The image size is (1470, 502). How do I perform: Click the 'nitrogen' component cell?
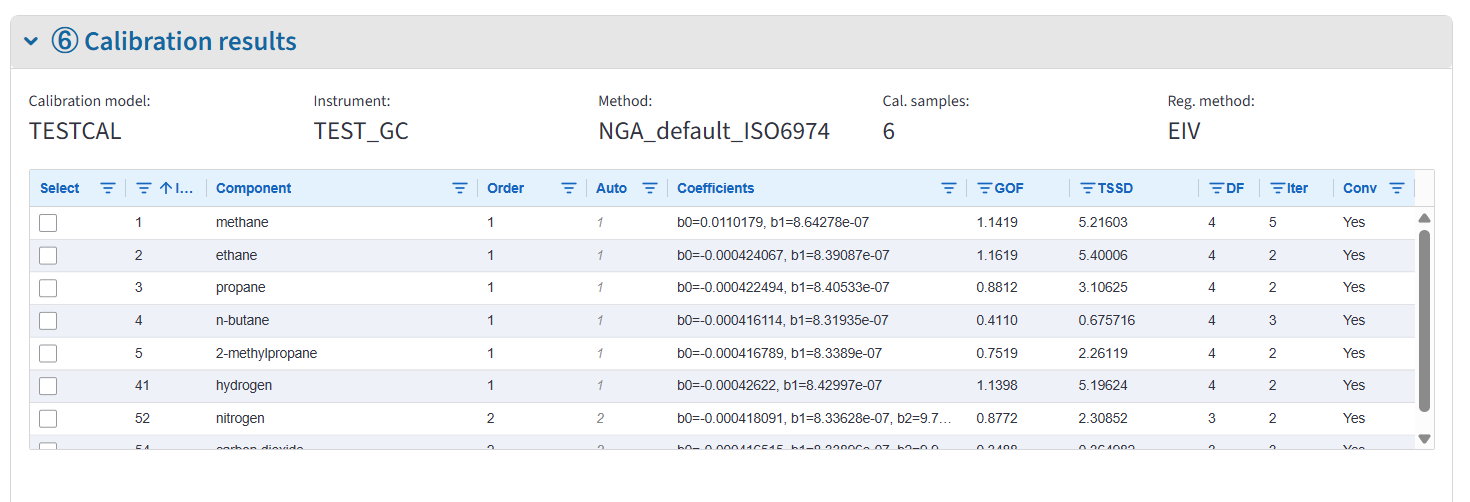coord(240,418)
